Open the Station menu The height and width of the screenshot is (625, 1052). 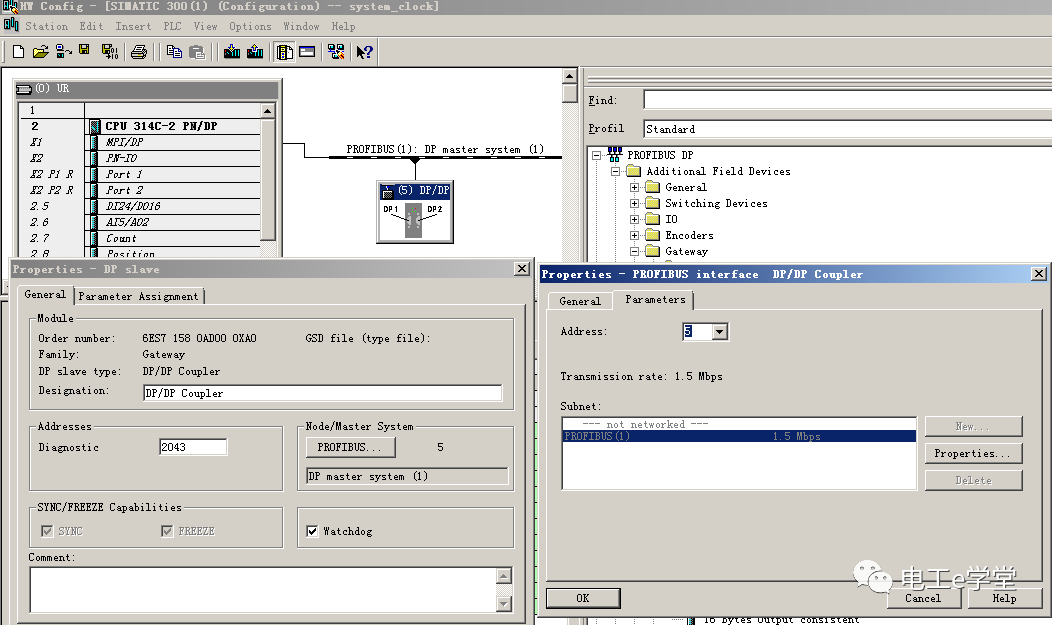coord(46,26)
